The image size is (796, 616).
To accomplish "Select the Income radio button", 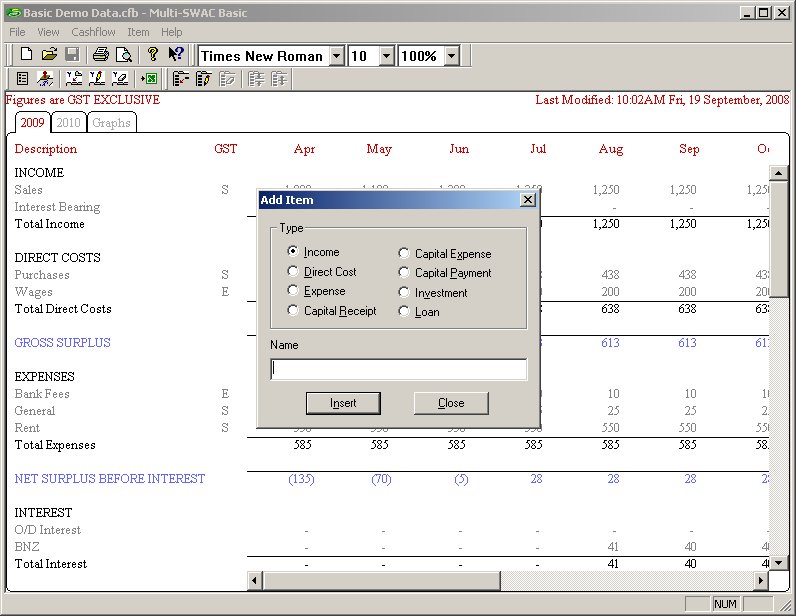I will tap(292, 251).
